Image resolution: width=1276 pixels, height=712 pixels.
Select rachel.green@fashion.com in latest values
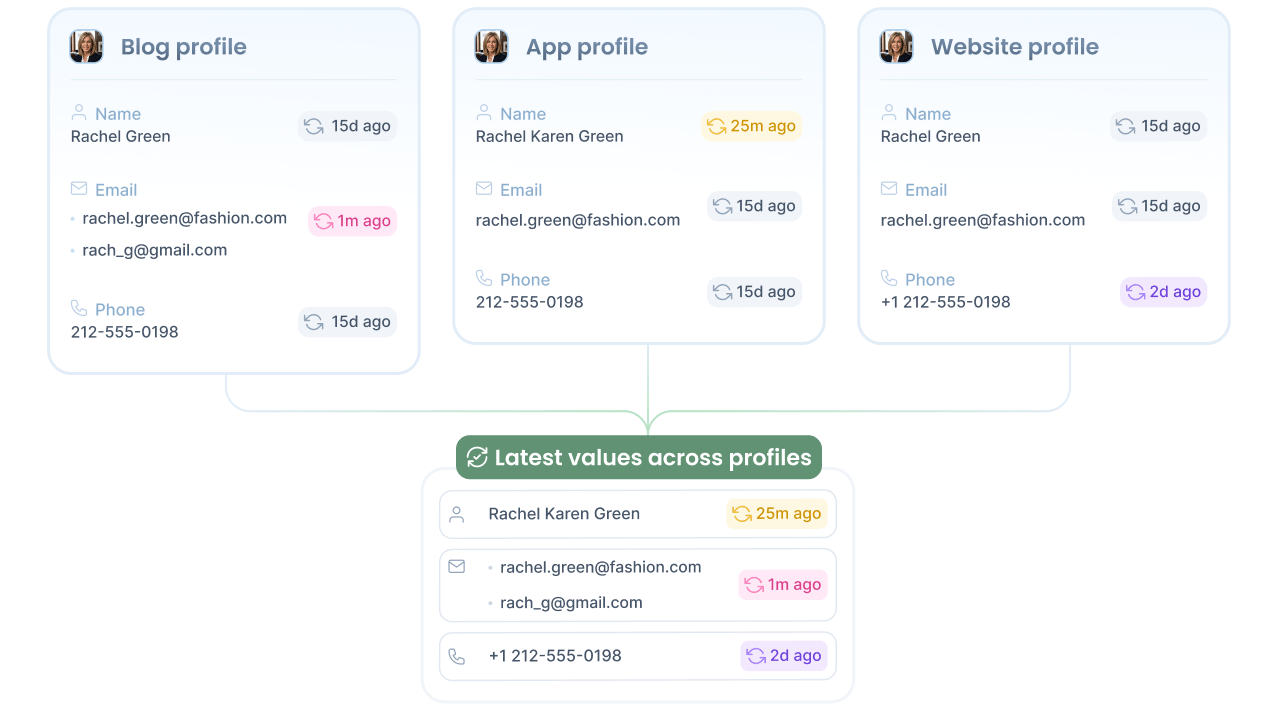point(600,567)
